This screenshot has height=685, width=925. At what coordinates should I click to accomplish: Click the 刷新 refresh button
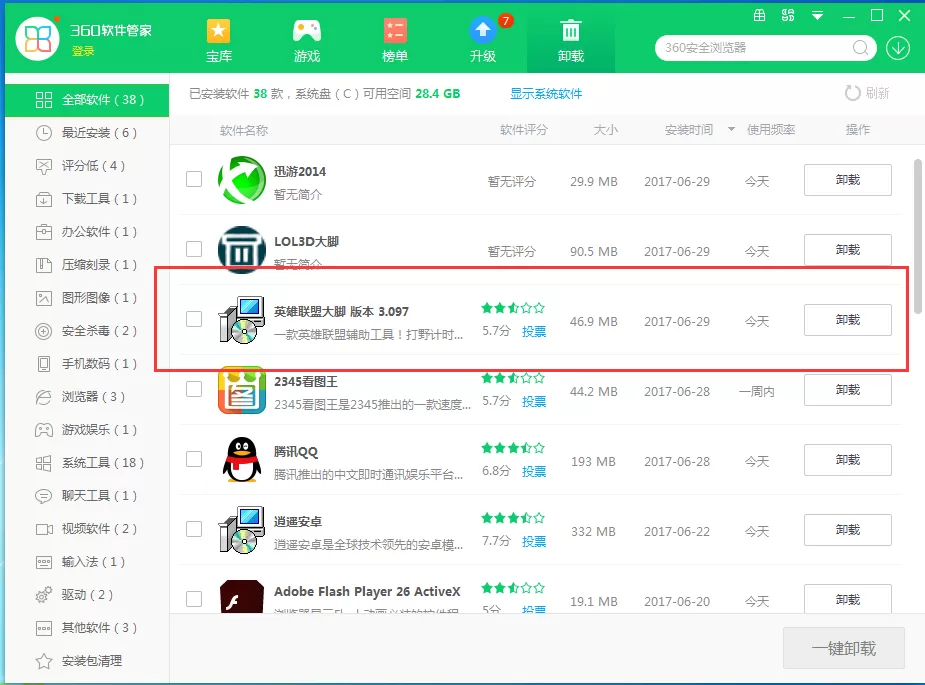point(867,93)
